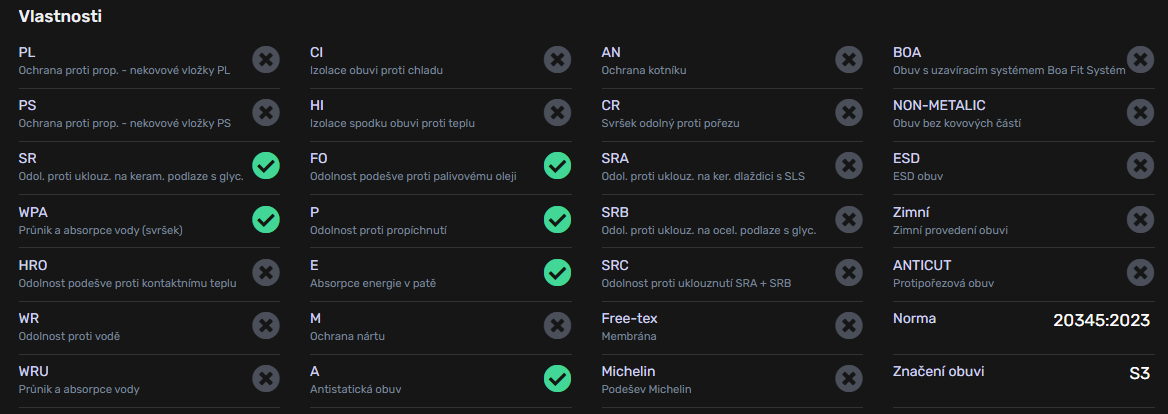Click the green check for E property
This screenshot has height=414, width=1168.
pyautogui.click(x=557, y=273)
